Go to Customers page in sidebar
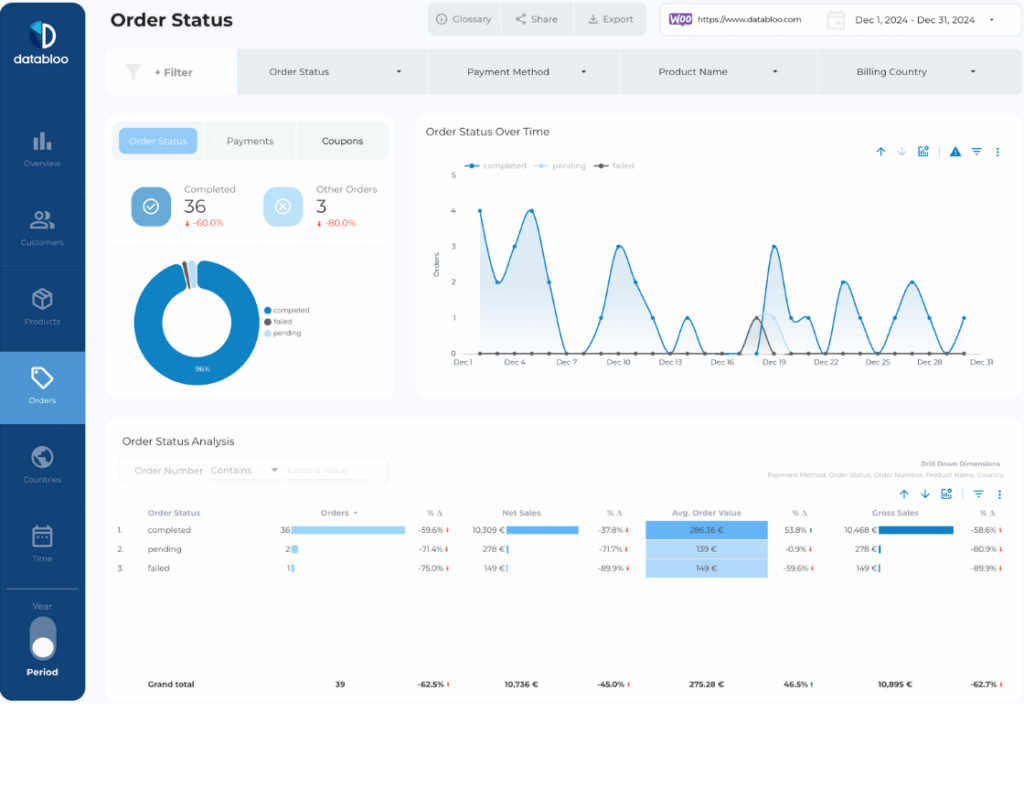Viewport: 1024px width, 786px height. coord(42,221)
